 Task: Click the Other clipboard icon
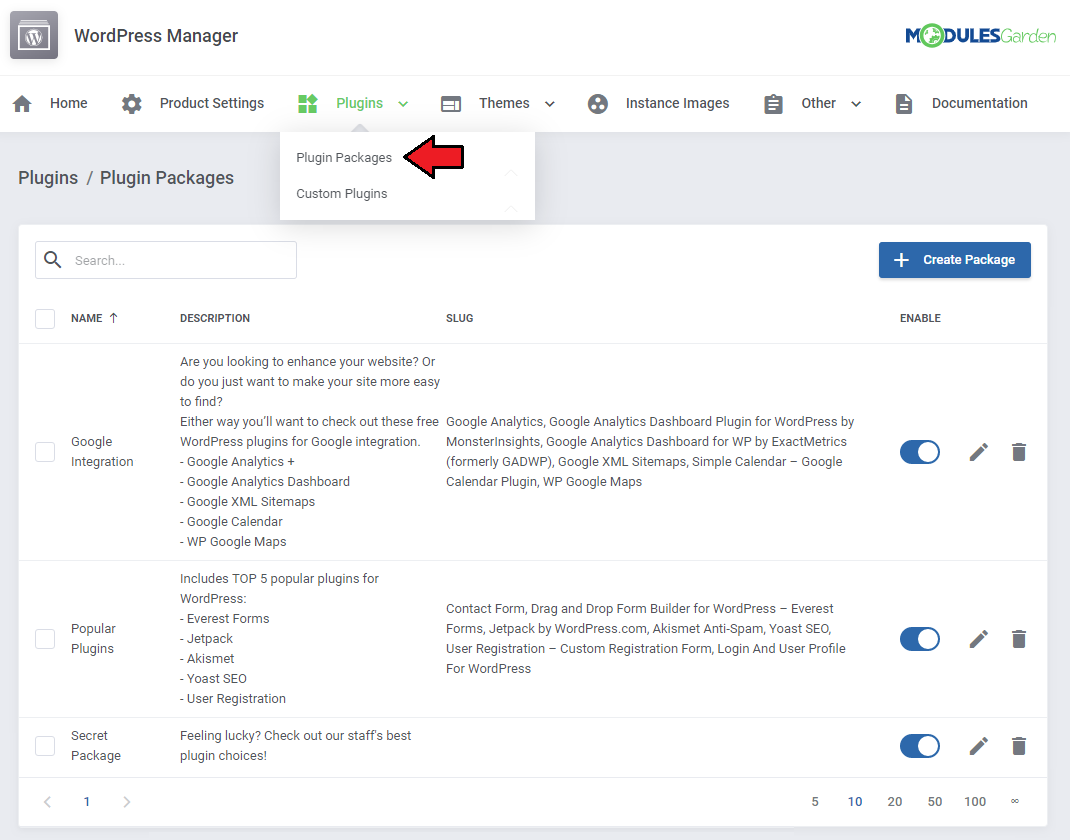pos(773,104)
